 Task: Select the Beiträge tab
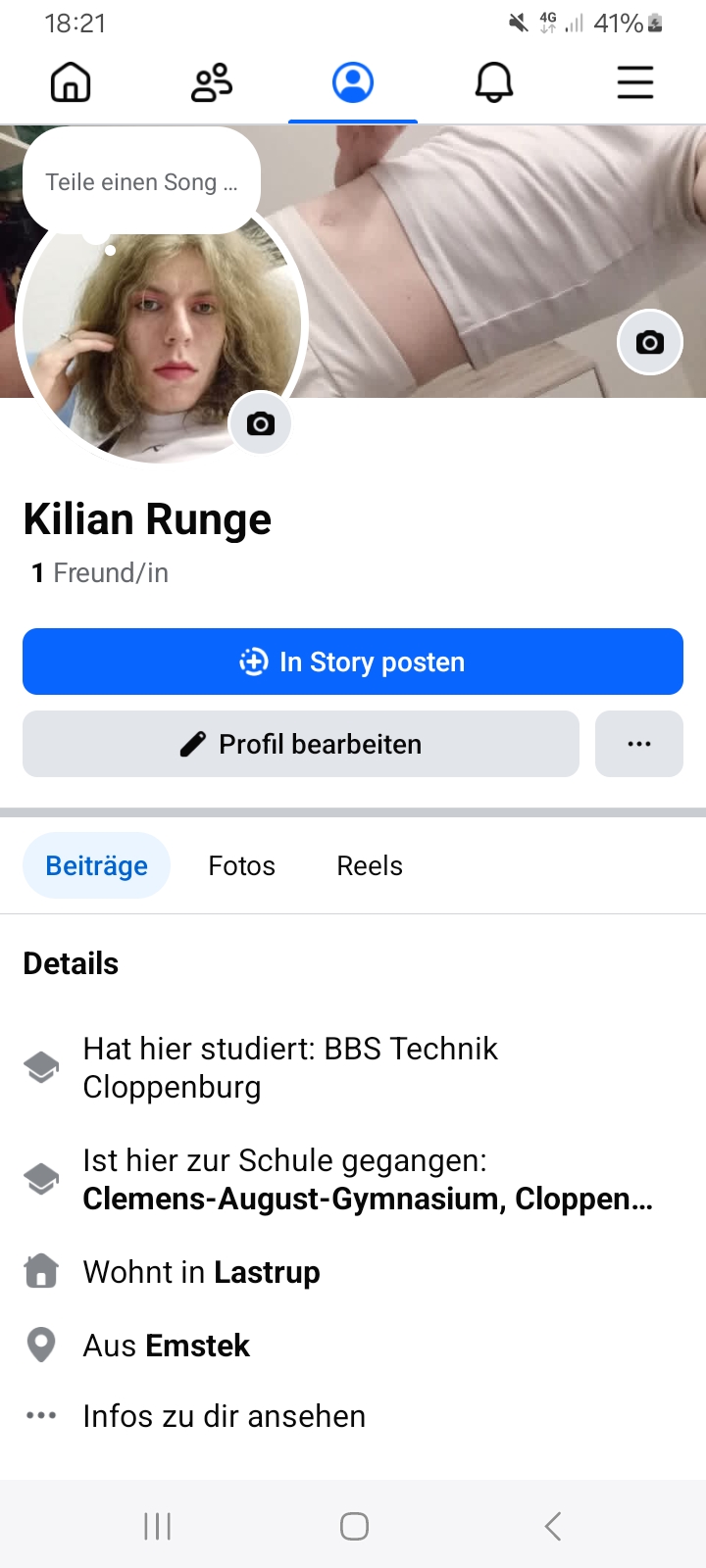pos(96,866)
